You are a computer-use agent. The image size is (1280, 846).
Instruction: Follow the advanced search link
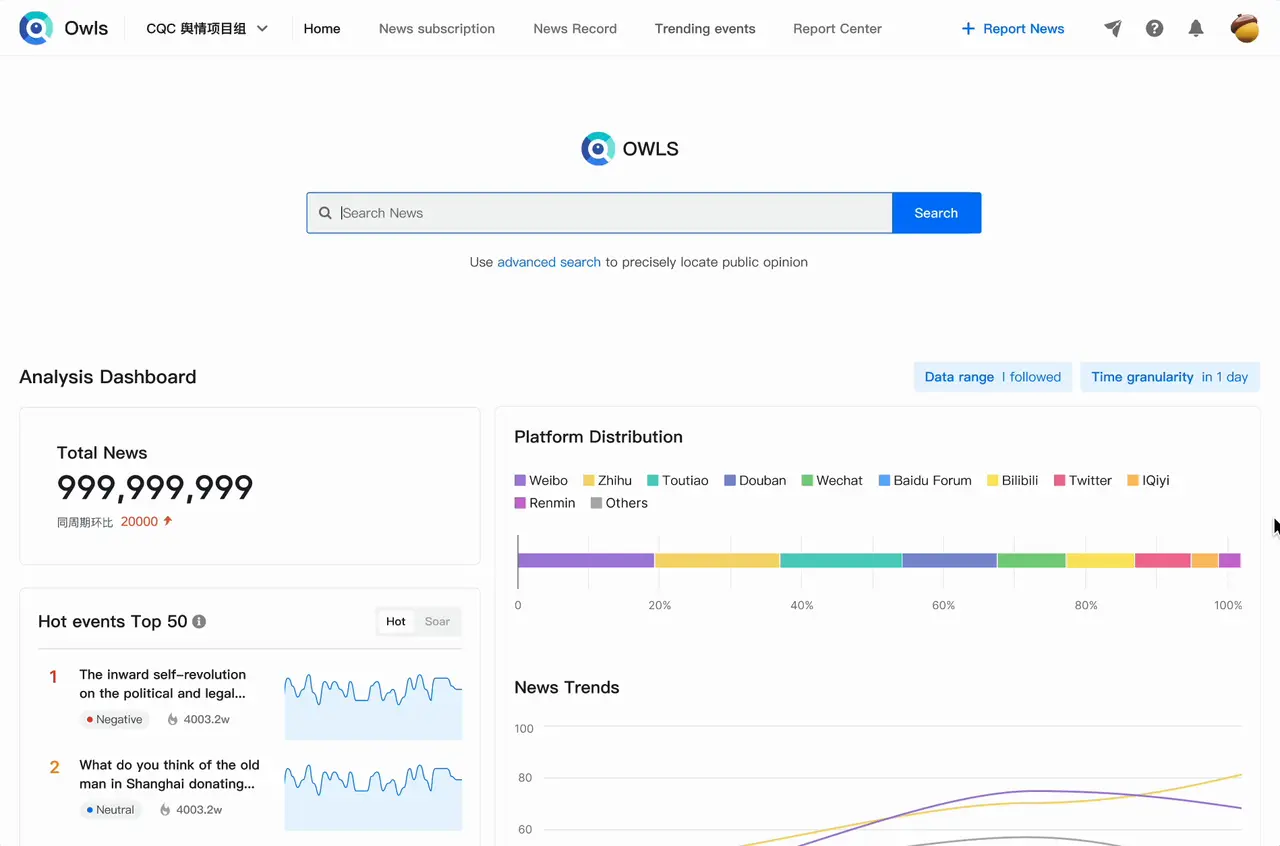[x=549, y=262]
